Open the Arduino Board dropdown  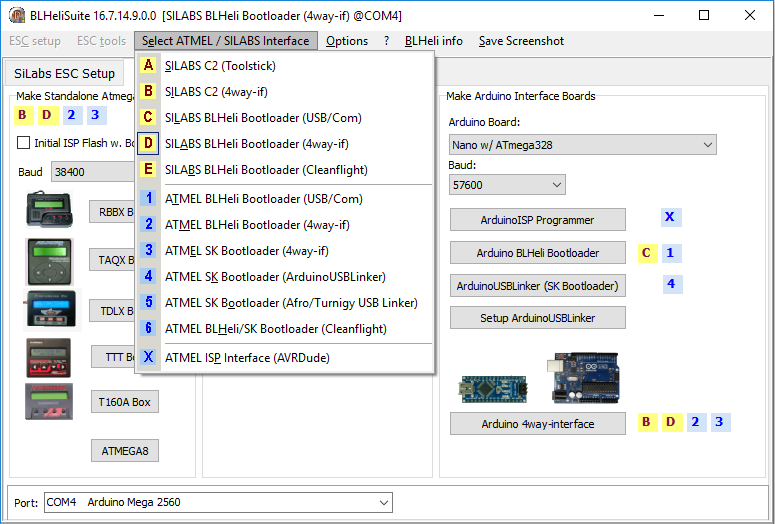click(x=583, y=145)
